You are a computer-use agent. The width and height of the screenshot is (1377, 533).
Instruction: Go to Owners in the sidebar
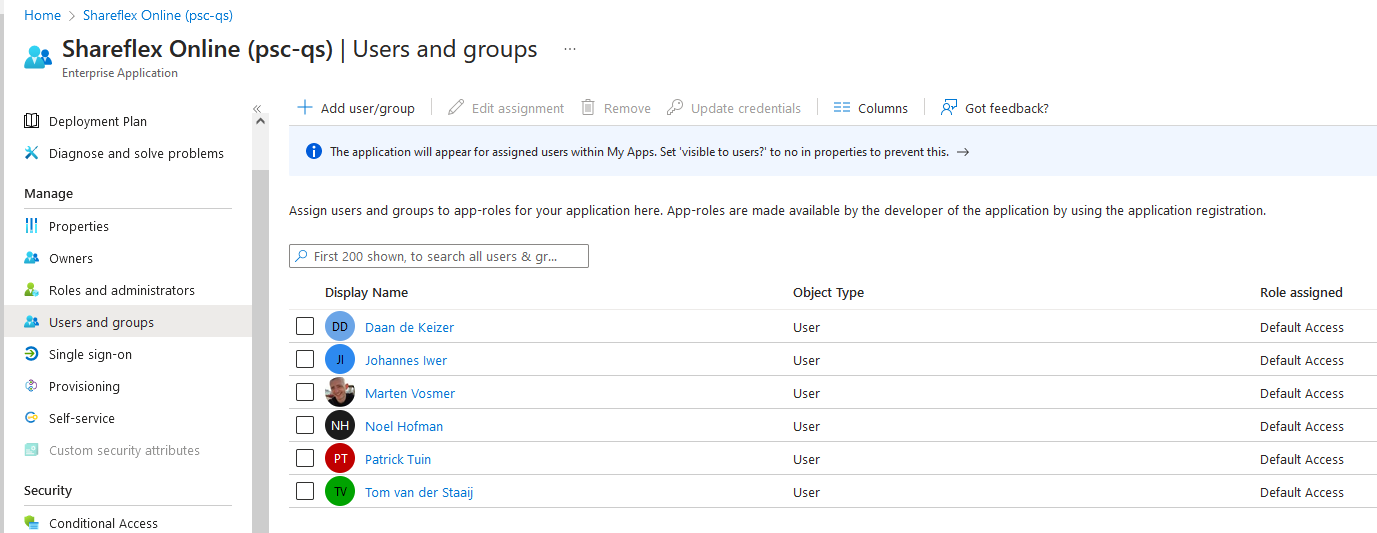[71, 258]
